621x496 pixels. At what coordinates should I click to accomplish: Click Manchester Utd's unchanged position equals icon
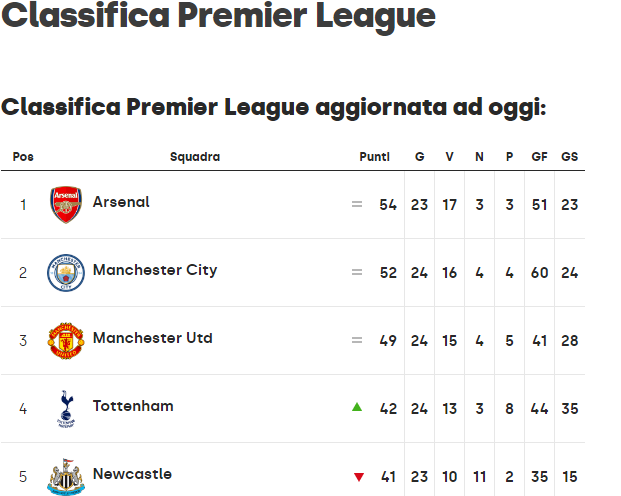point(357,340)
